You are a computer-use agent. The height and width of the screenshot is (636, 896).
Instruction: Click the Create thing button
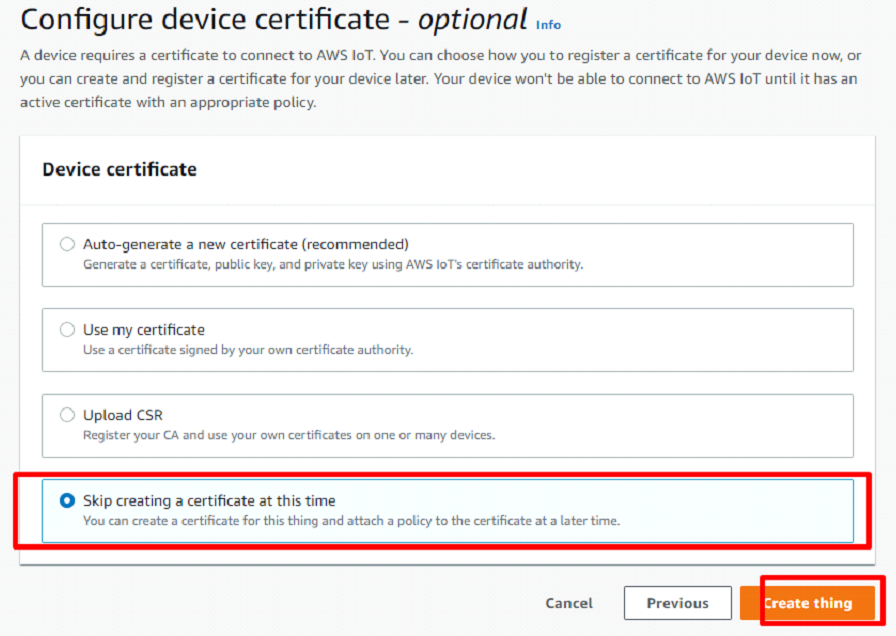(x=810, y=603)
